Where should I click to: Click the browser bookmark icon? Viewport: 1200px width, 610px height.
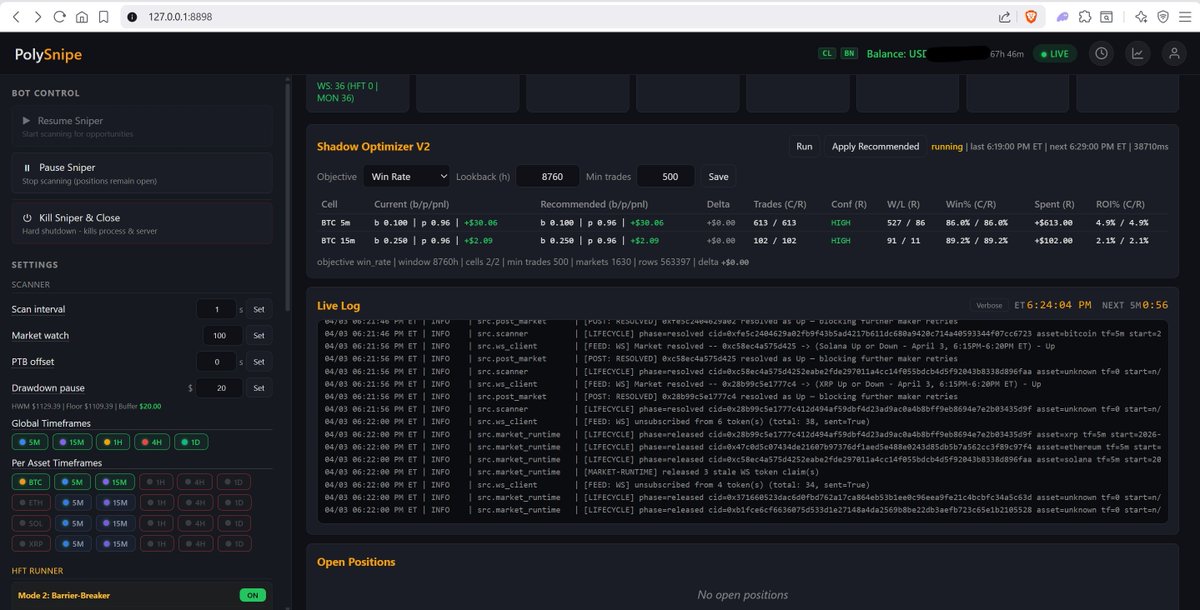pos(104,17)
